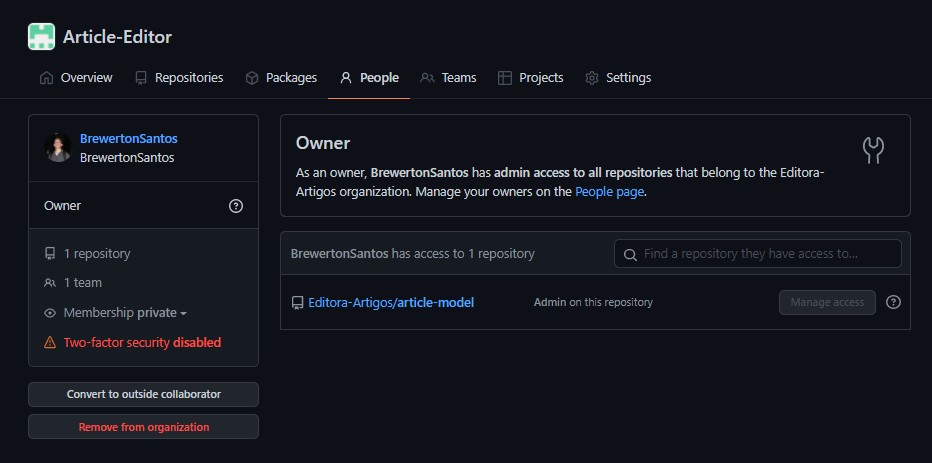The height and width of the screenshot is (463, 932).
Task: Click the home icon of Overview tab
Action: (46, 78)
